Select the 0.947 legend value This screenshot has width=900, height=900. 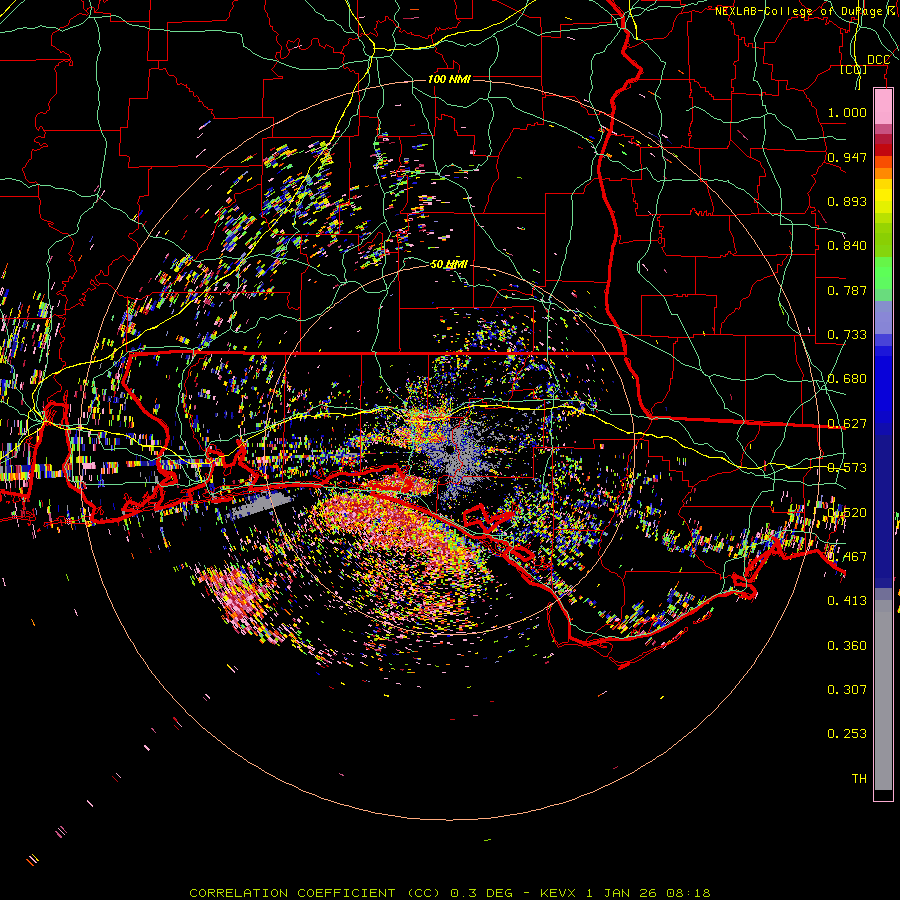point(847,157)
